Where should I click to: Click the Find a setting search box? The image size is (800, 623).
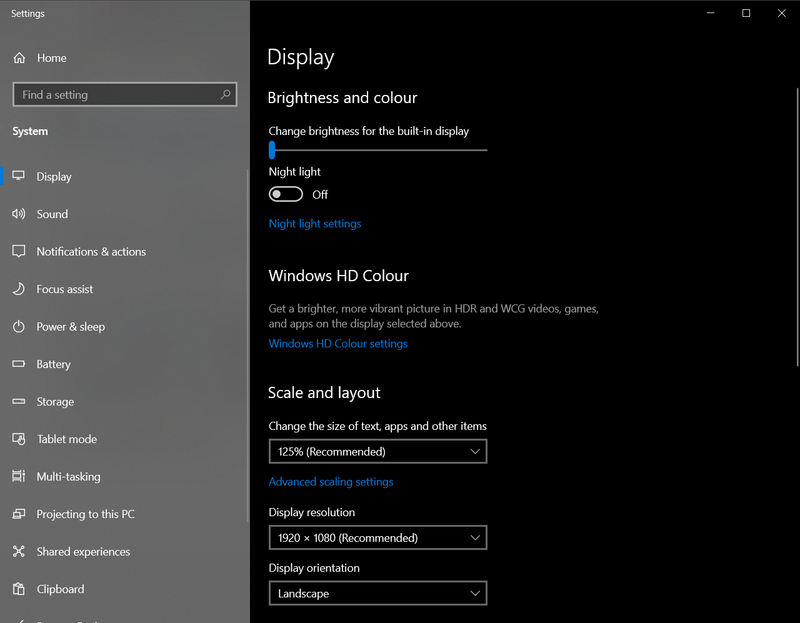point(115,95)
